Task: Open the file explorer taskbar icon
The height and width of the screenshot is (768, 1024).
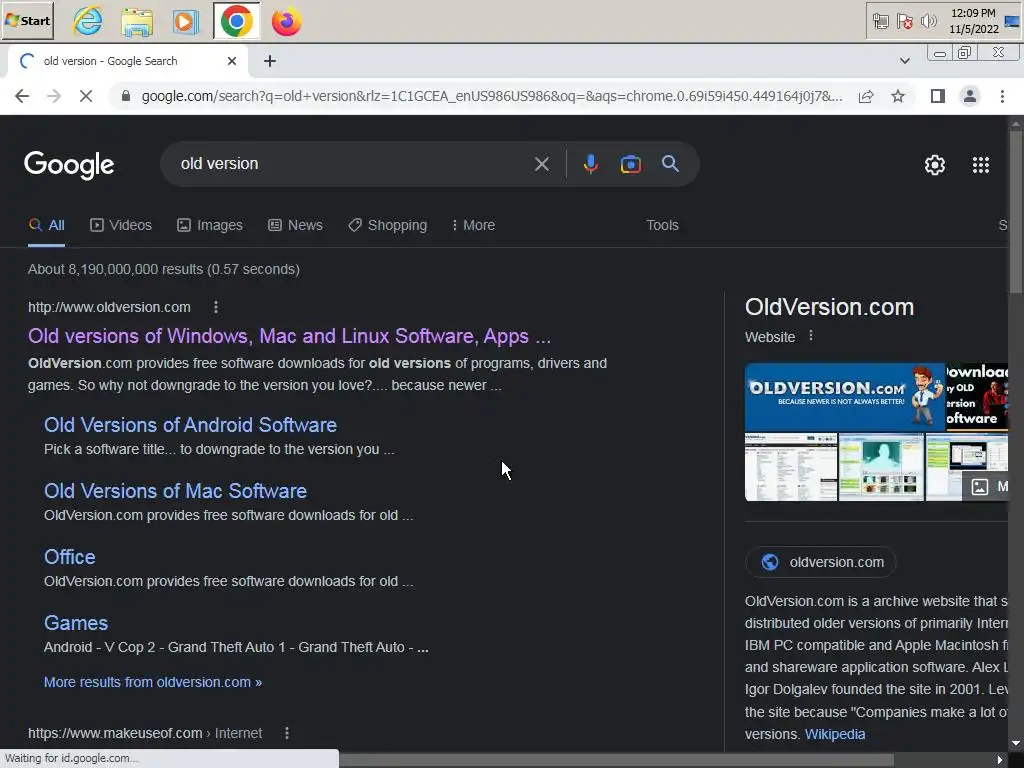Action: click(137, 22)
